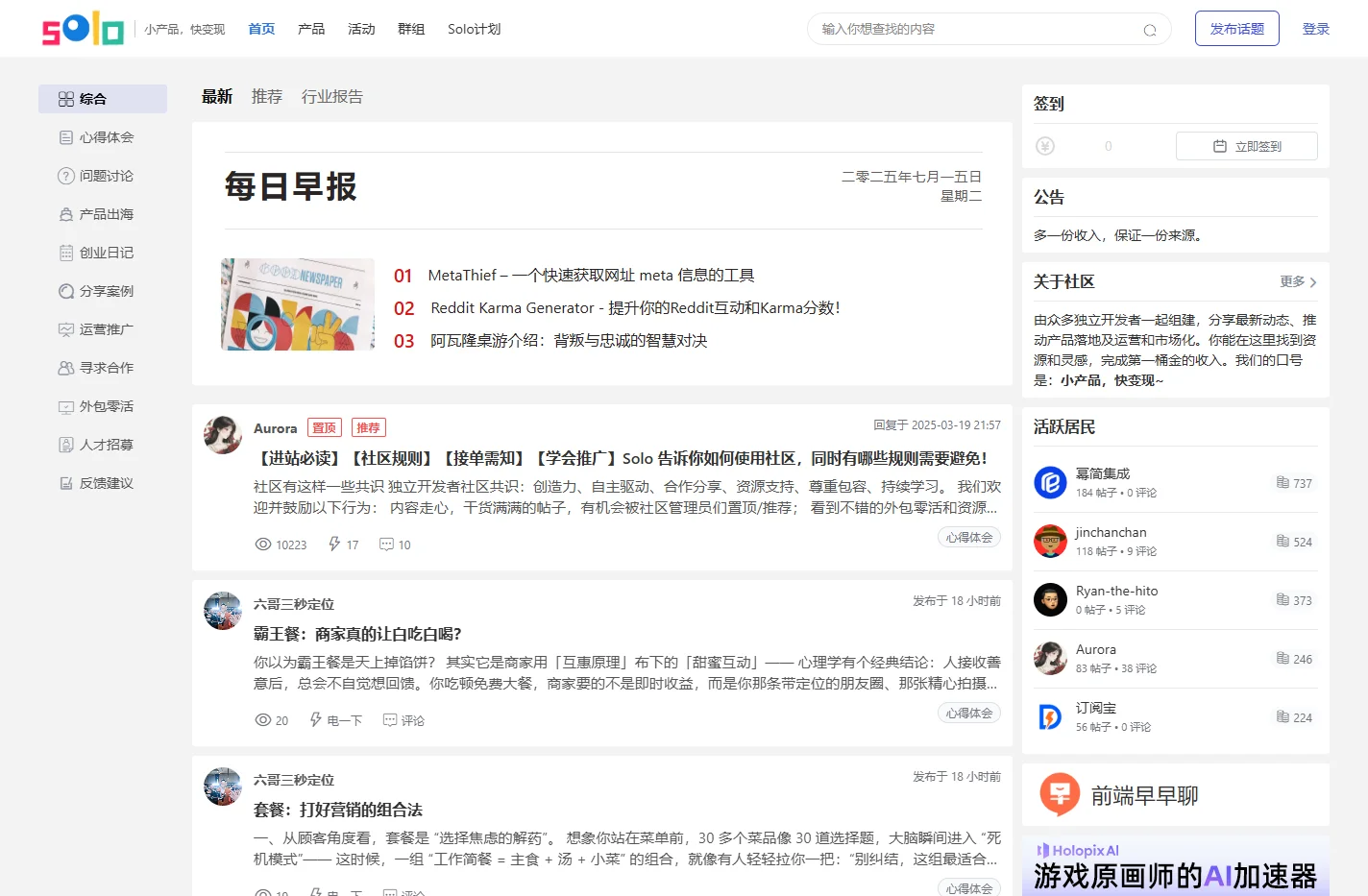Click the 立即签到 button
The image size is (1368, 896).
pyautogui.click(x=1247, y=146)
